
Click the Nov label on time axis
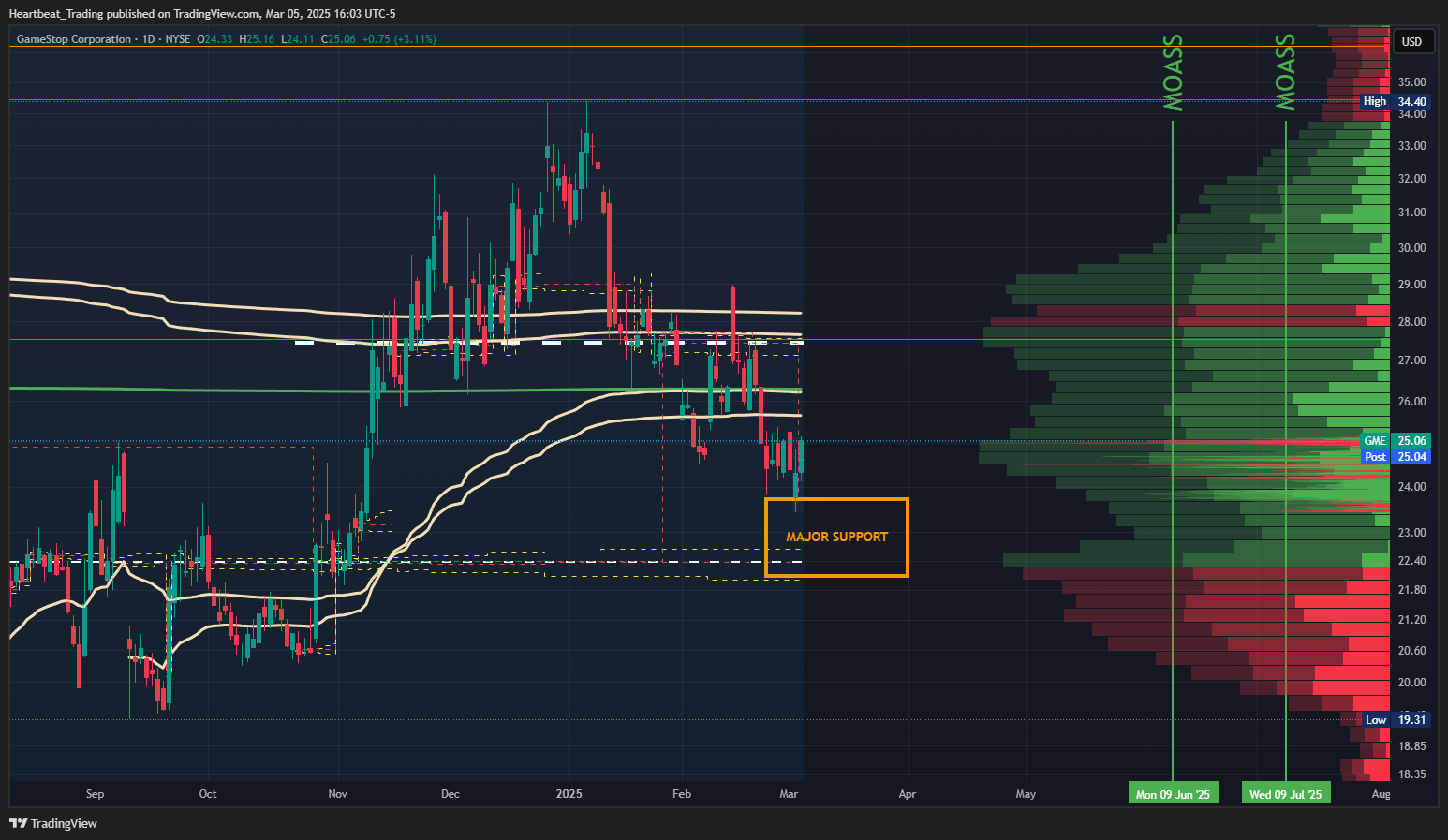tap(338, 794)
